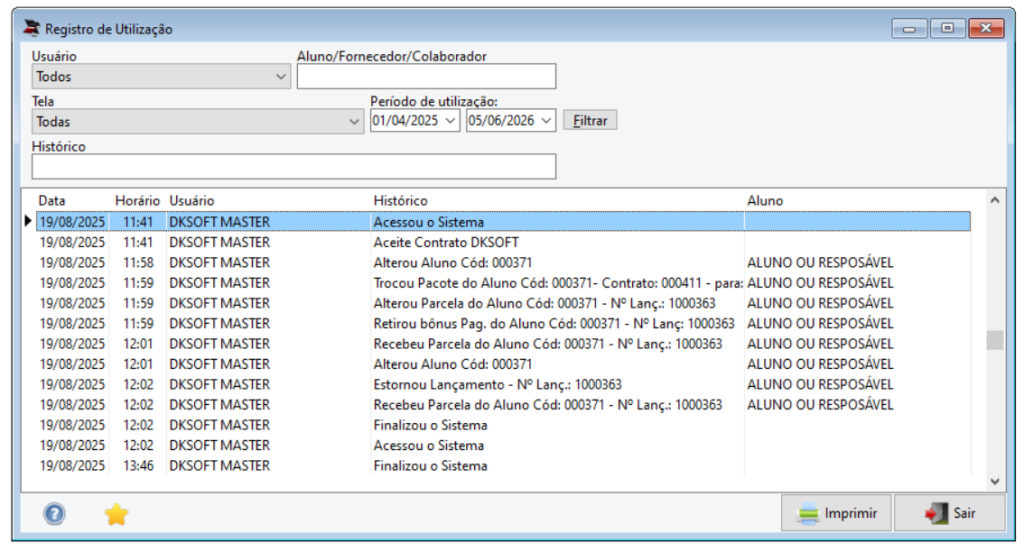Open the Tela dropdown showing Todas
The image size is (1024, 552).
197,122
